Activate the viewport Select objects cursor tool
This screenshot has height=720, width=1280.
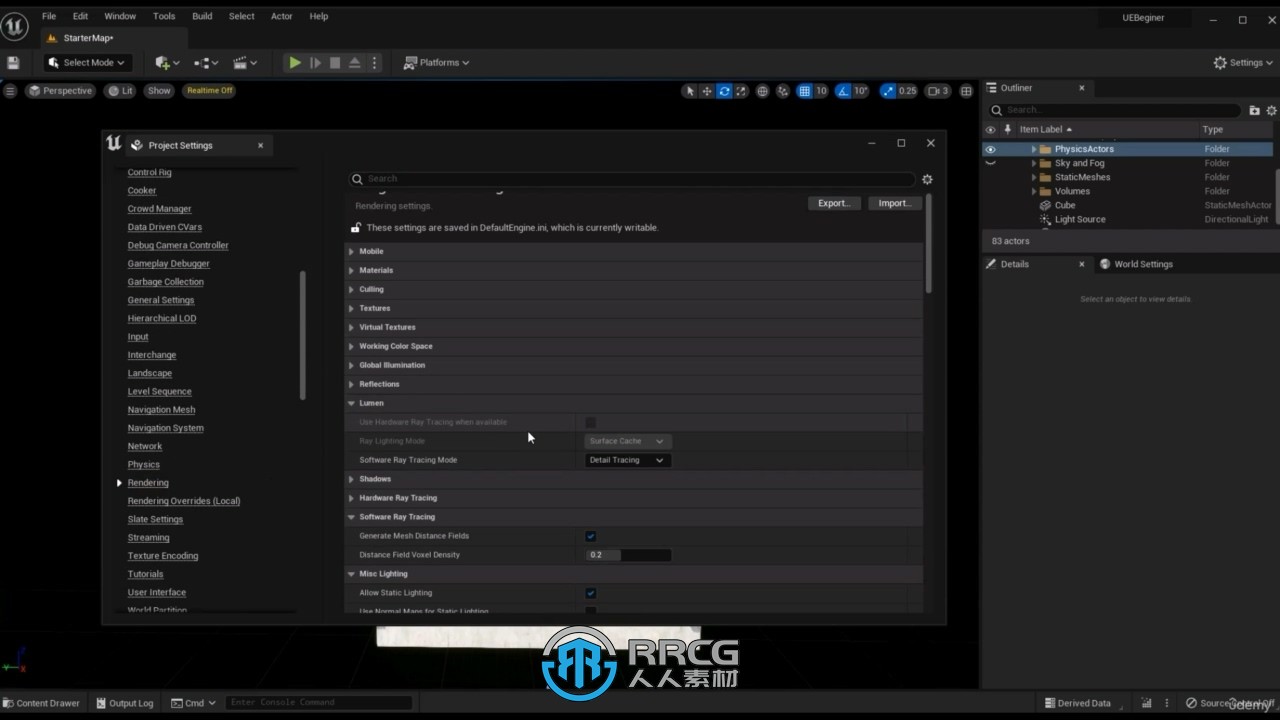(689, 91)
